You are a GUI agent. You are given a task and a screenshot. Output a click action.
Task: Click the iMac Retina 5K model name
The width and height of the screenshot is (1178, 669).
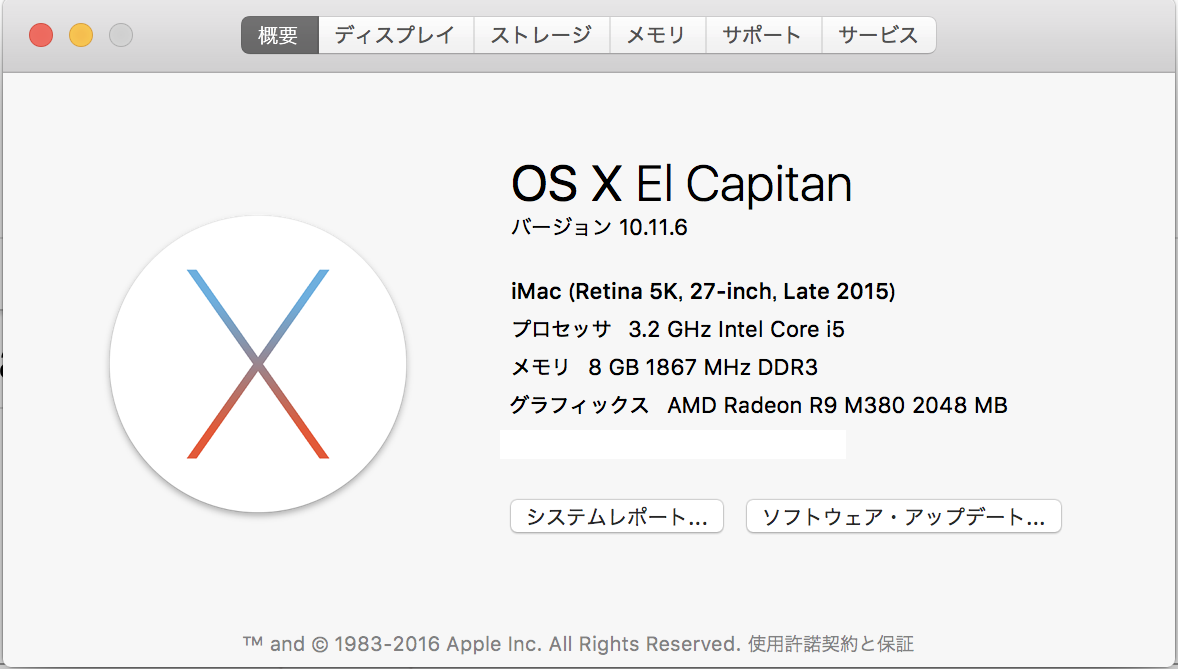[x=702, y=292]
